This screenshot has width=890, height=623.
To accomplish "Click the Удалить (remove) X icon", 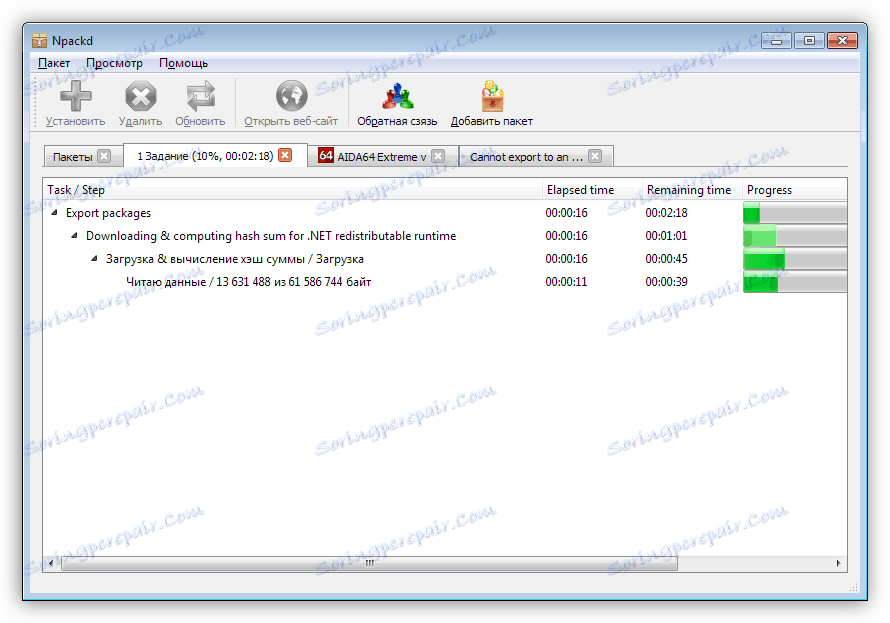I will point(140,95).
